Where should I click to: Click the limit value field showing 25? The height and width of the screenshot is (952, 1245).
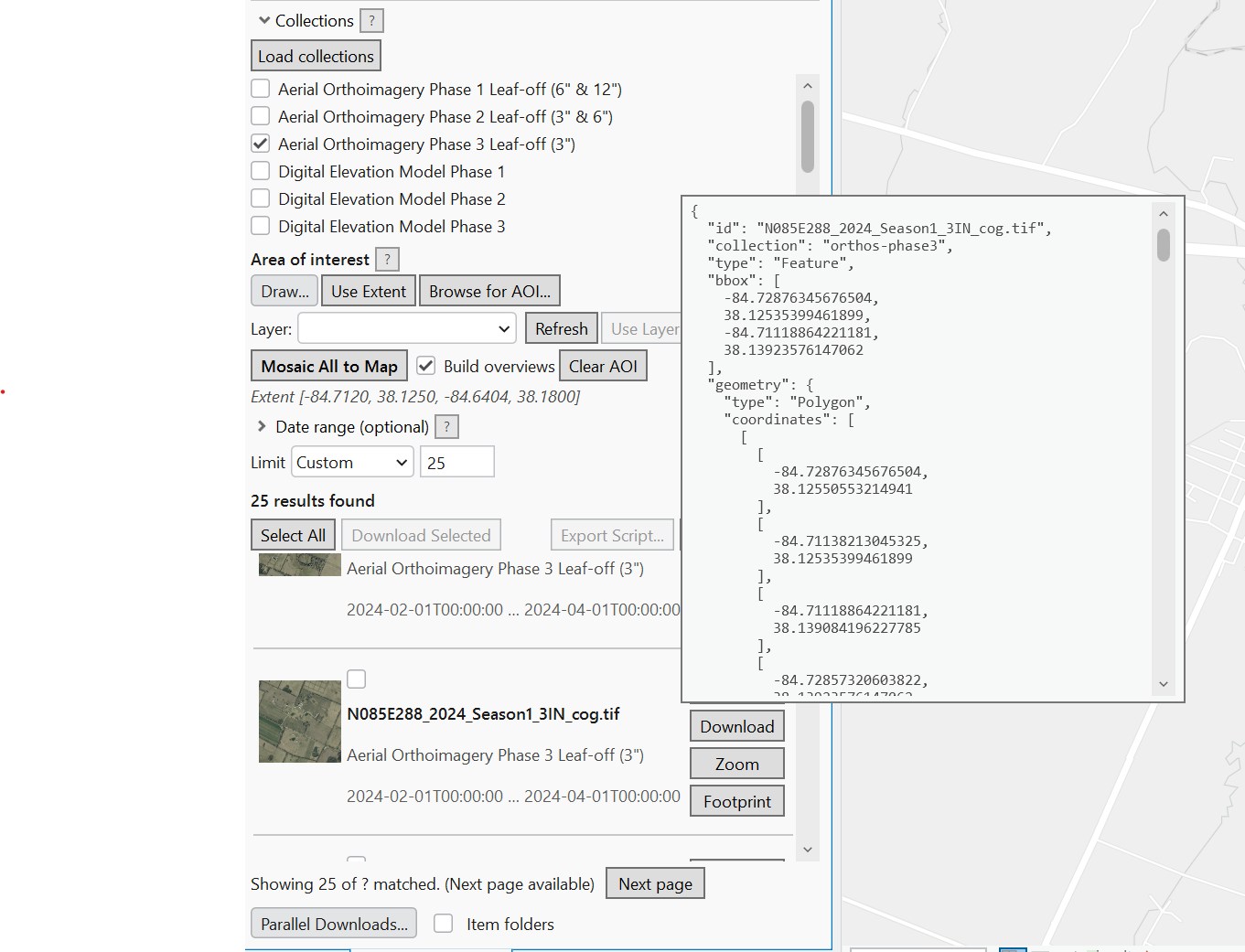[457, 462]
